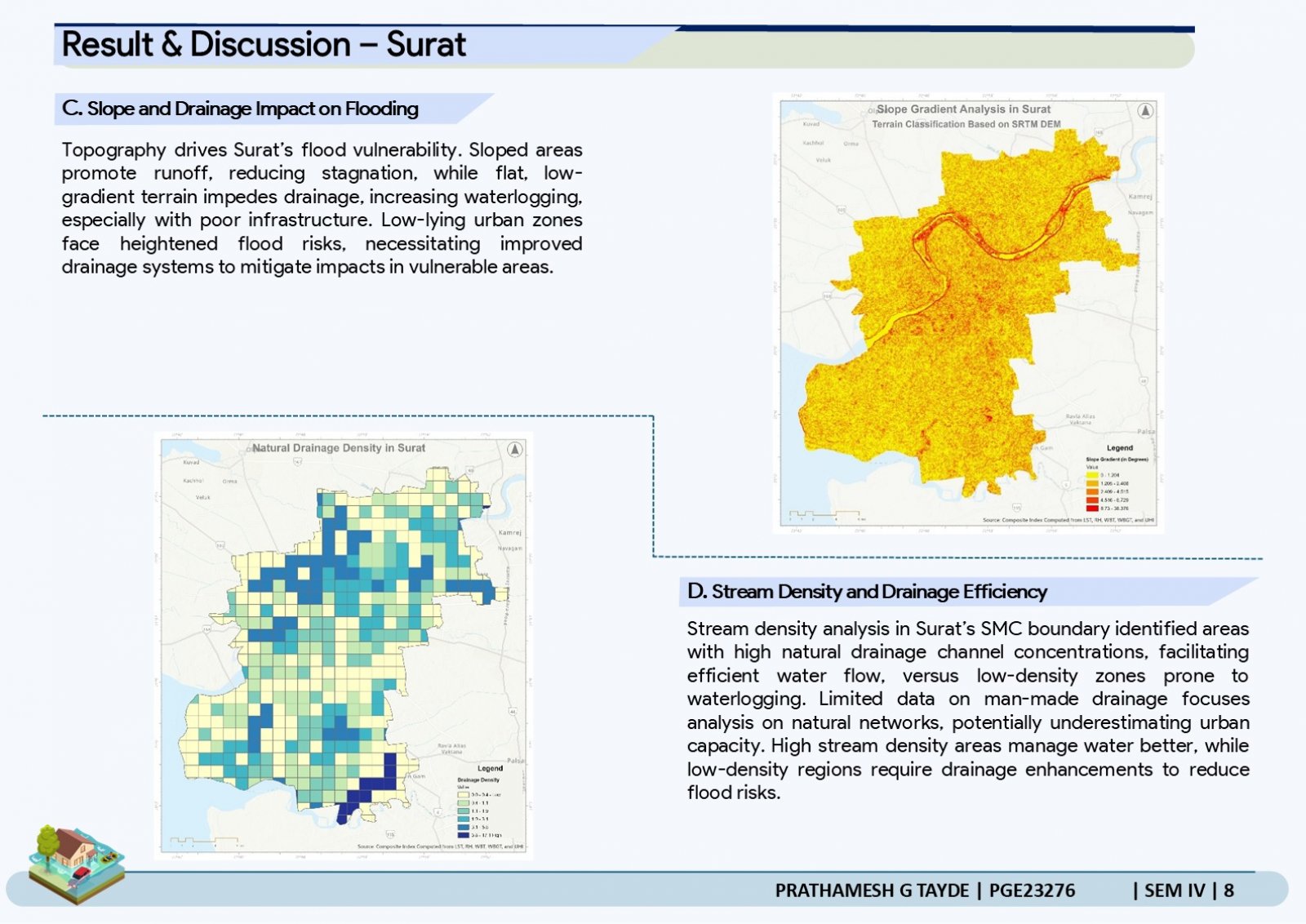Click the 'Result & Discussion – Surat' title

tap(264, 44)
